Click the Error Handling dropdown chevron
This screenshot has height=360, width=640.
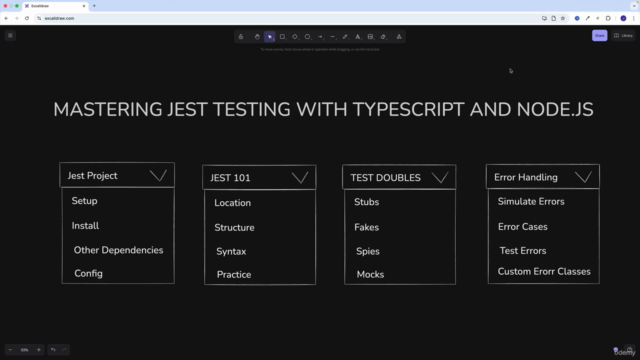pos(583,177)
